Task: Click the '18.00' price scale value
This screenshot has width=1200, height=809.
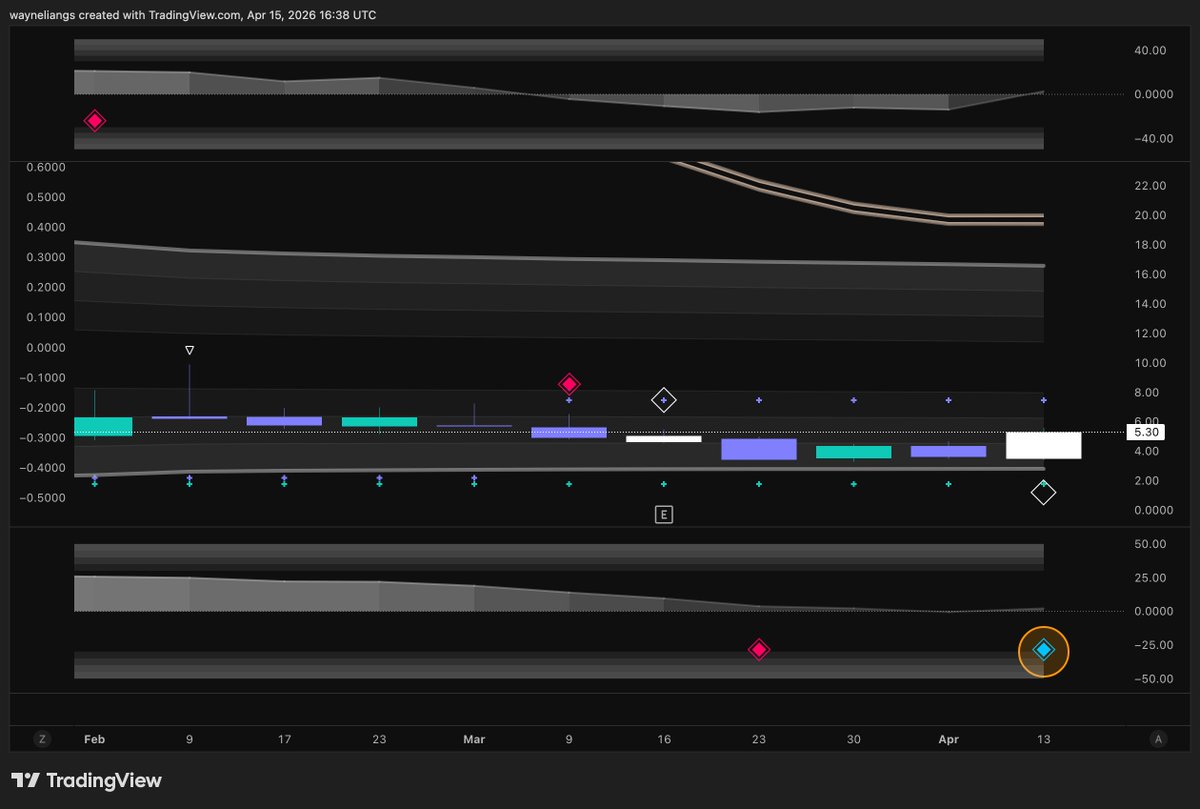Action: (1151, 245)
